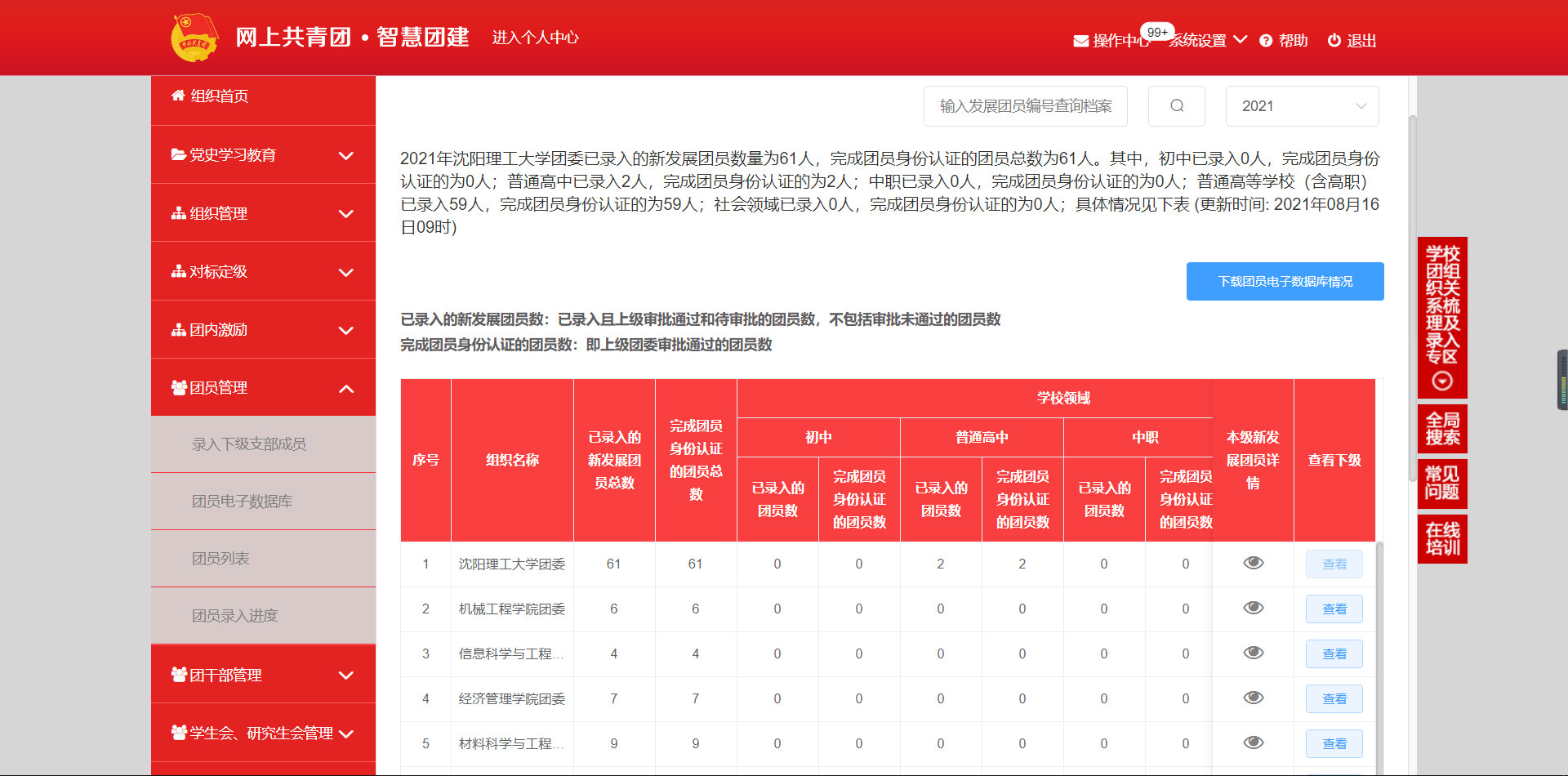Open 学校团组织关系梳理及录入专区 side panel
The width and height of the screenshot is (1568, 776).
(x=1442, y=318)
